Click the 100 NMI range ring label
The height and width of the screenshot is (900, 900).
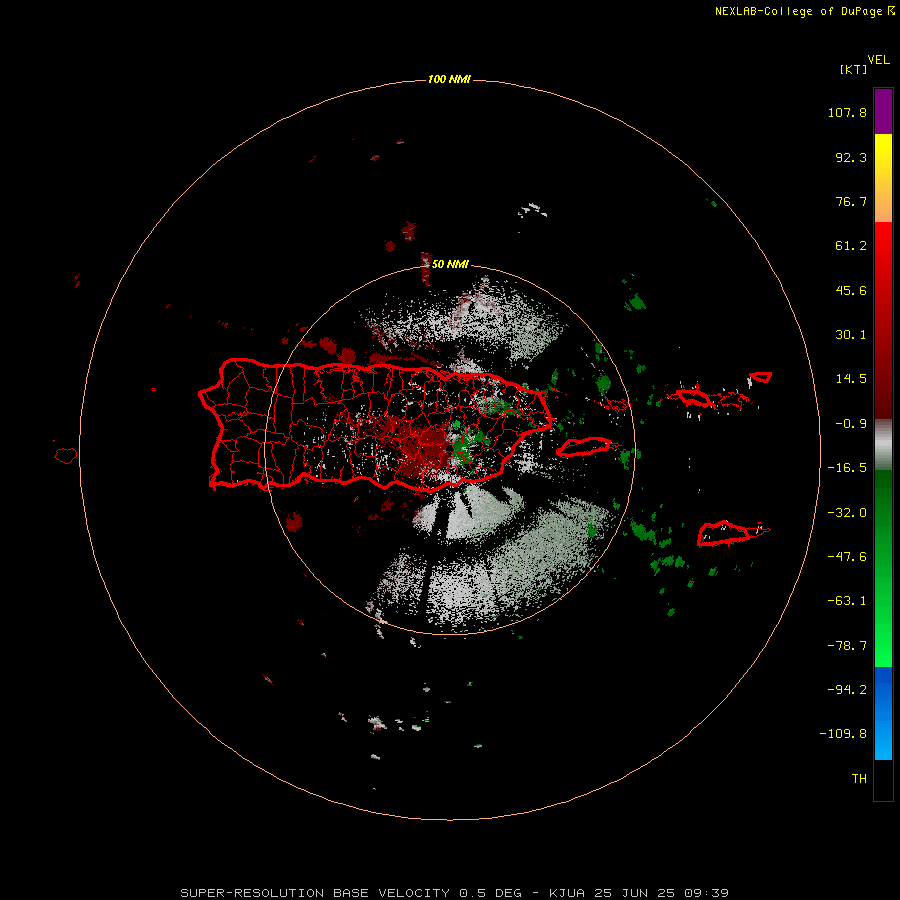449,79
